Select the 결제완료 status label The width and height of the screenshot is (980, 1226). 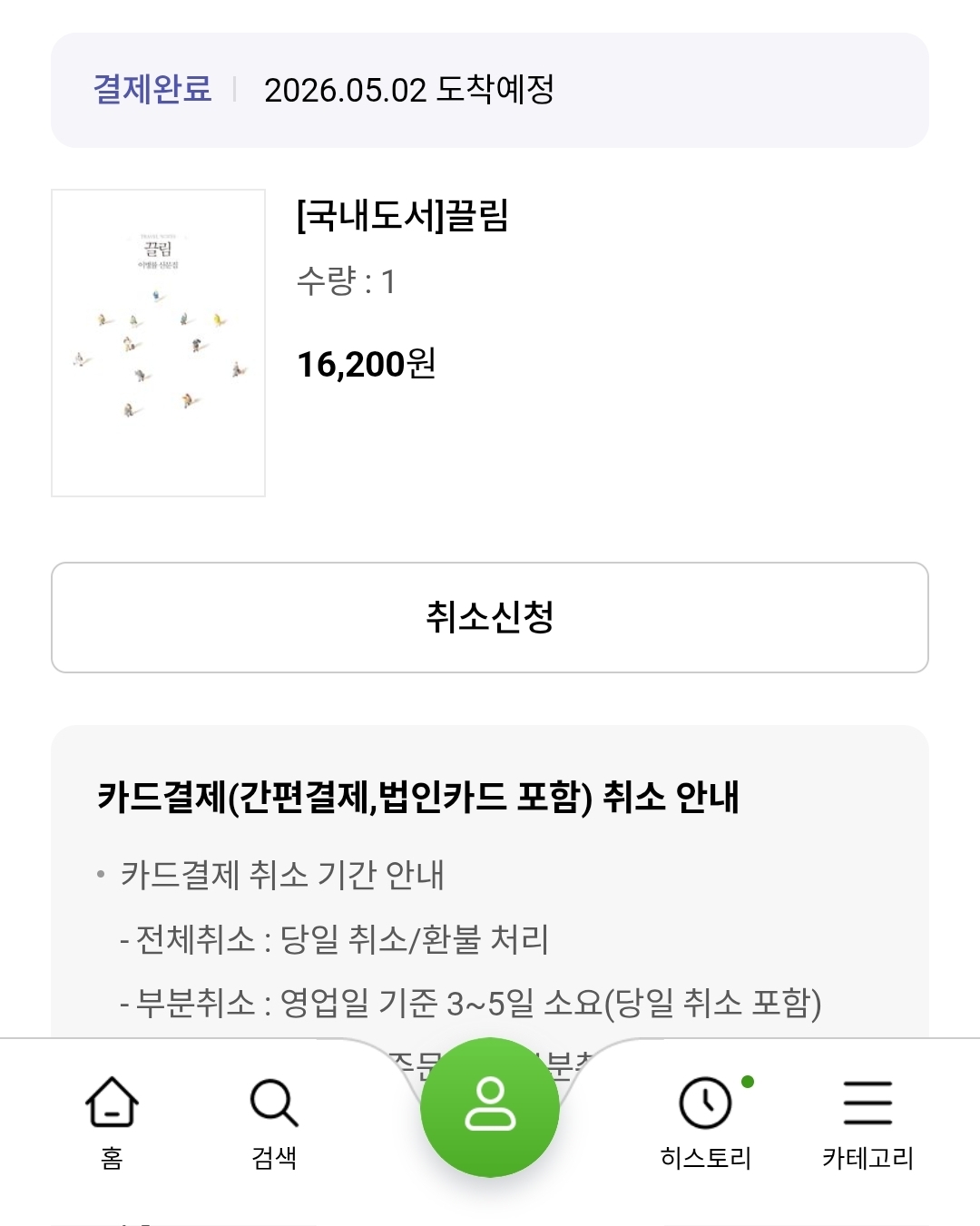(152, 89)
